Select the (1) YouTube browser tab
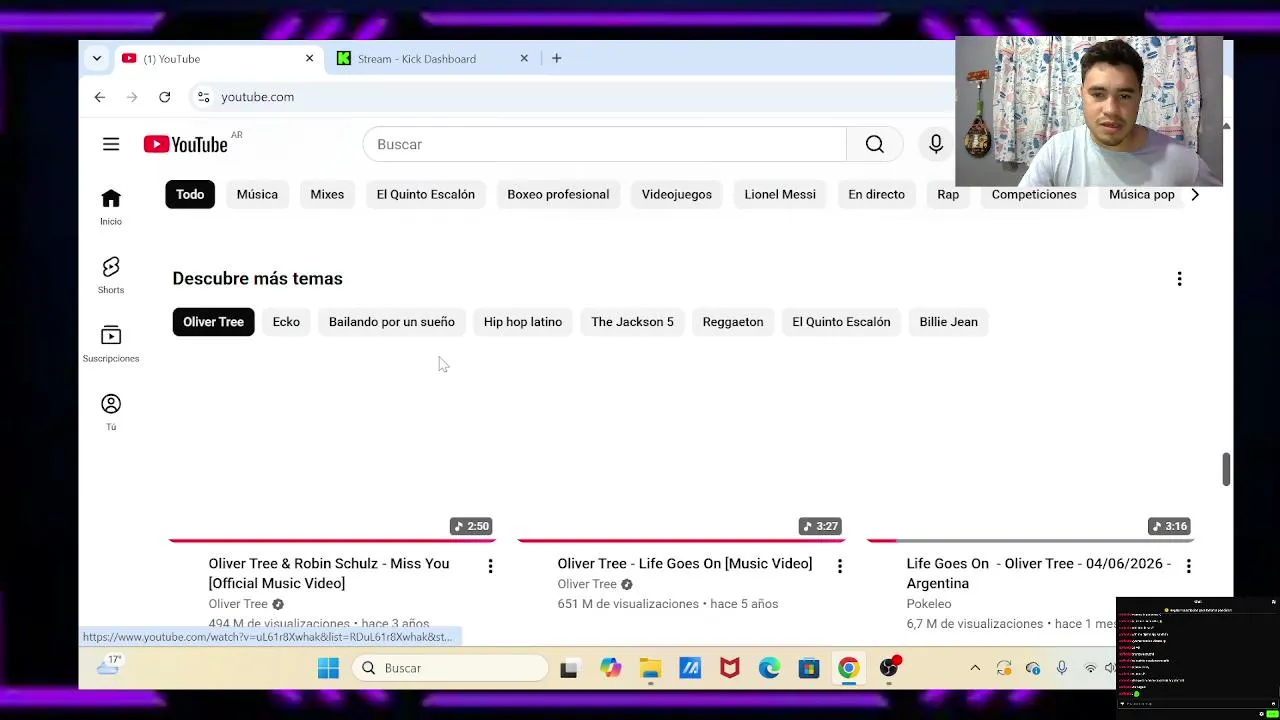1280x720 pixels. pos(218,59)
